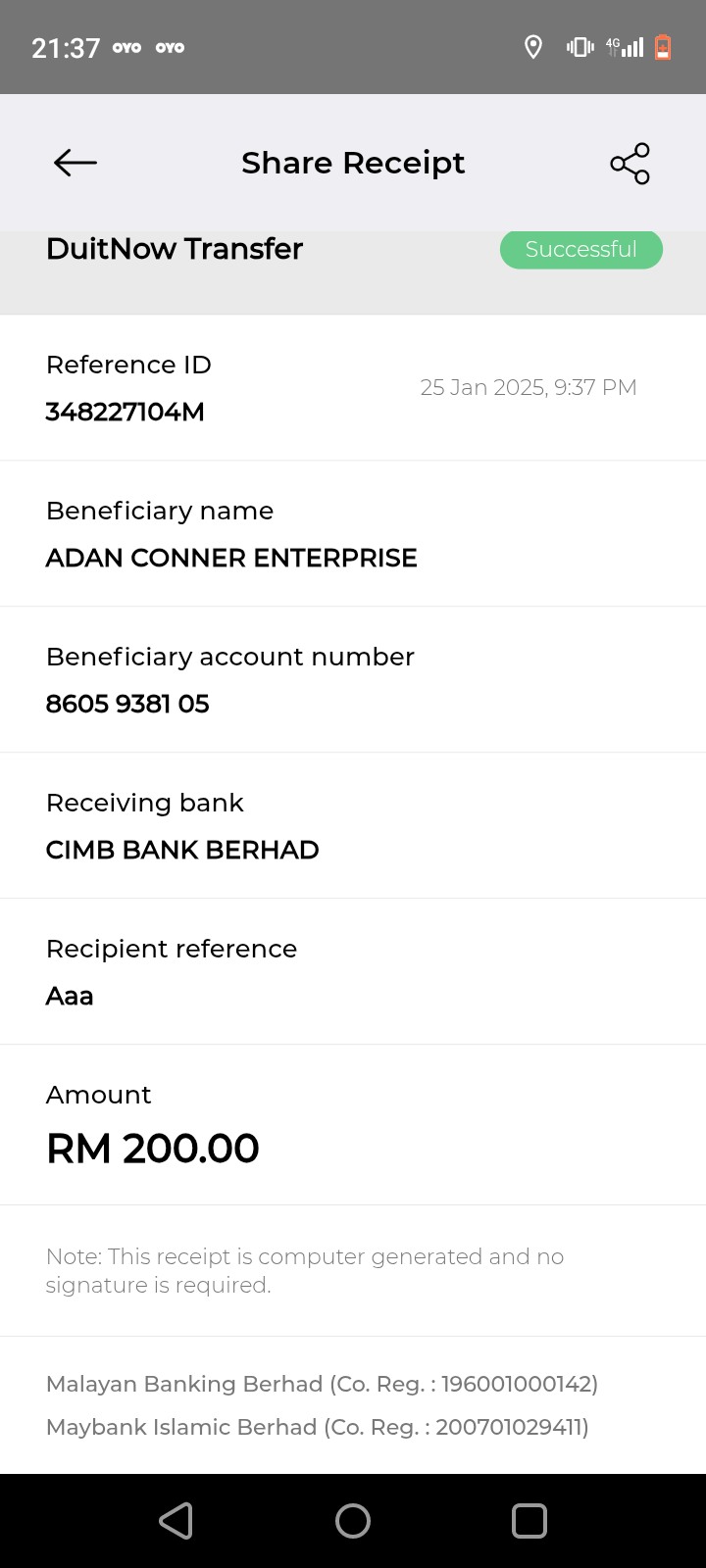706x1568 pixels.
Task: Tap the share icon in header
Action: tap(630, 163)
